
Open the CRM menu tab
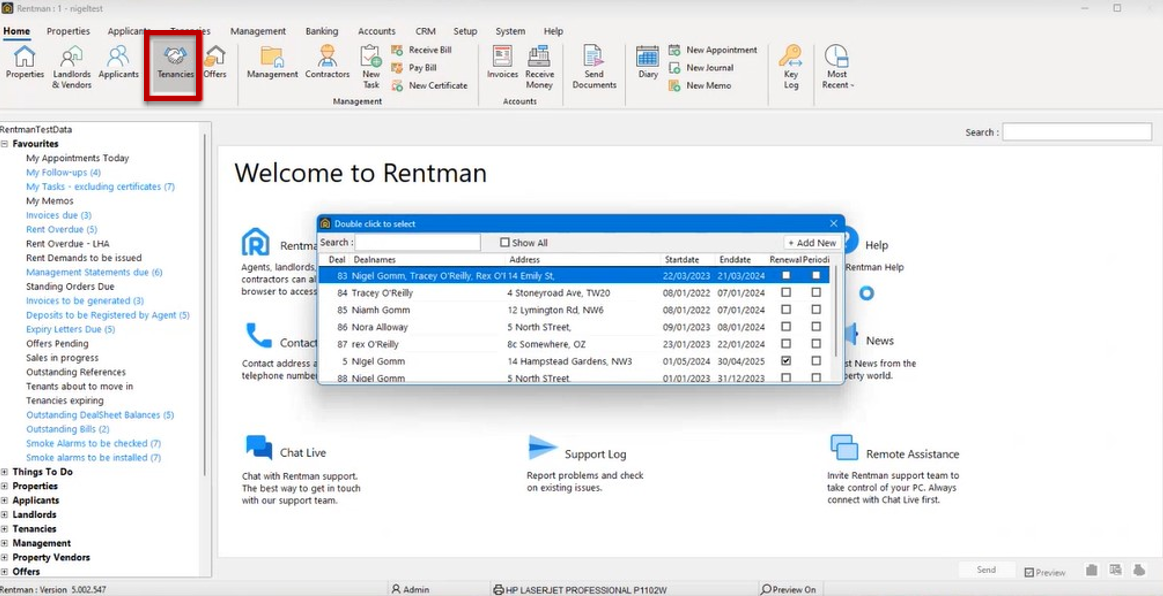pyautogui.click(x=425, y=31)
